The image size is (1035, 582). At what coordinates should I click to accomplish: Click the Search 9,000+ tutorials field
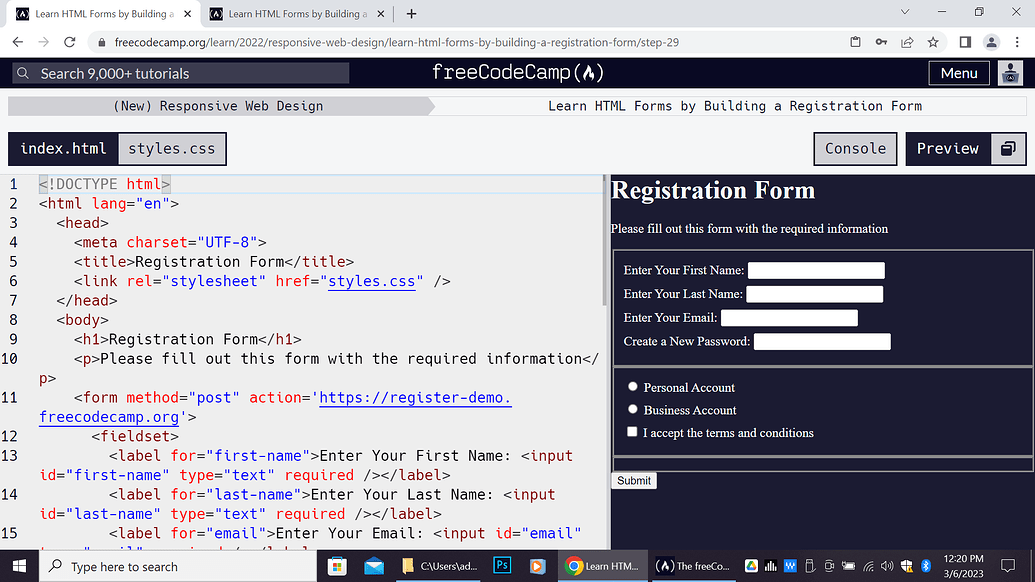pos(180,72)
